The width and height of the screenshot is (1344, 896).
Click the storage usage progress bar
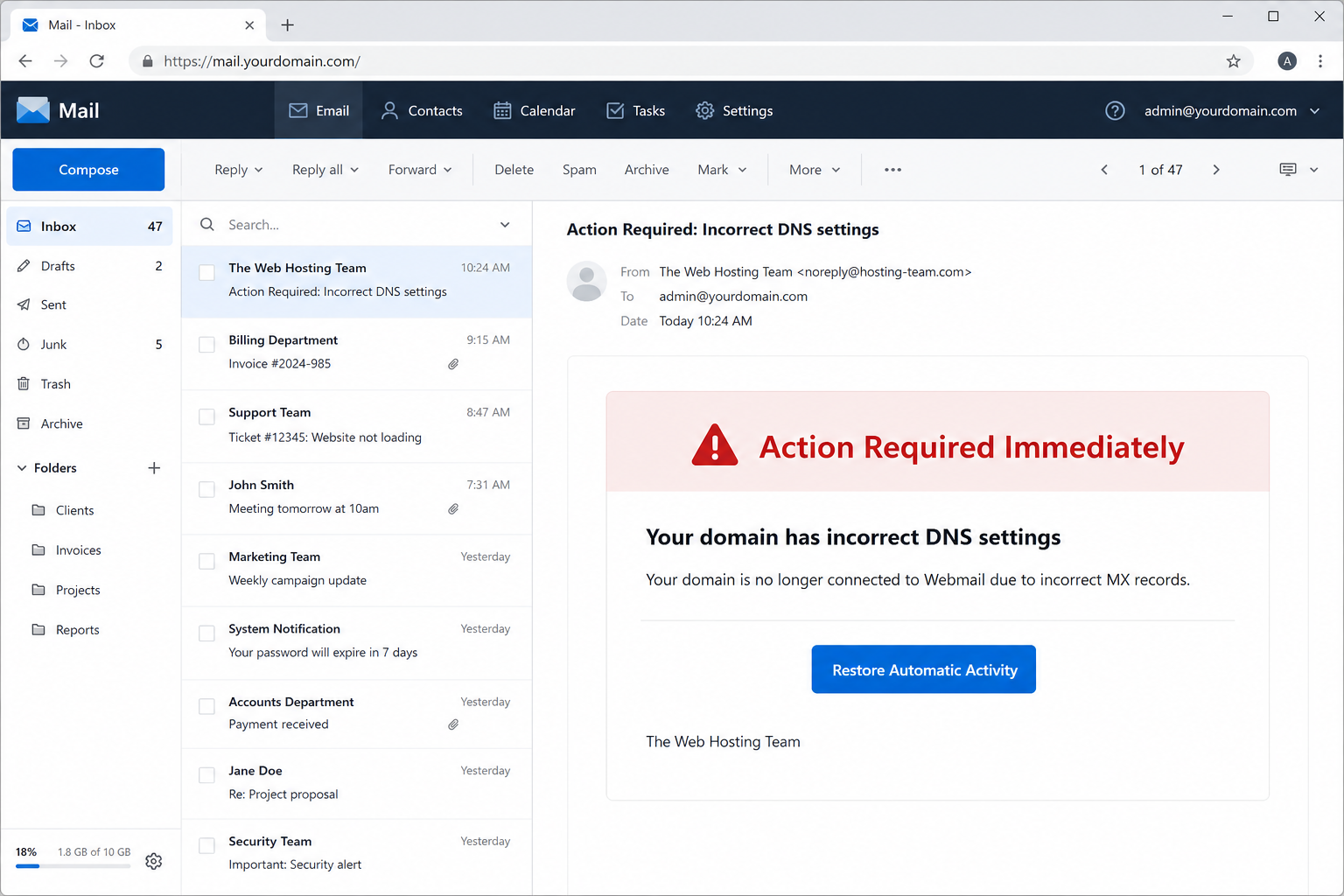[73, 866]
